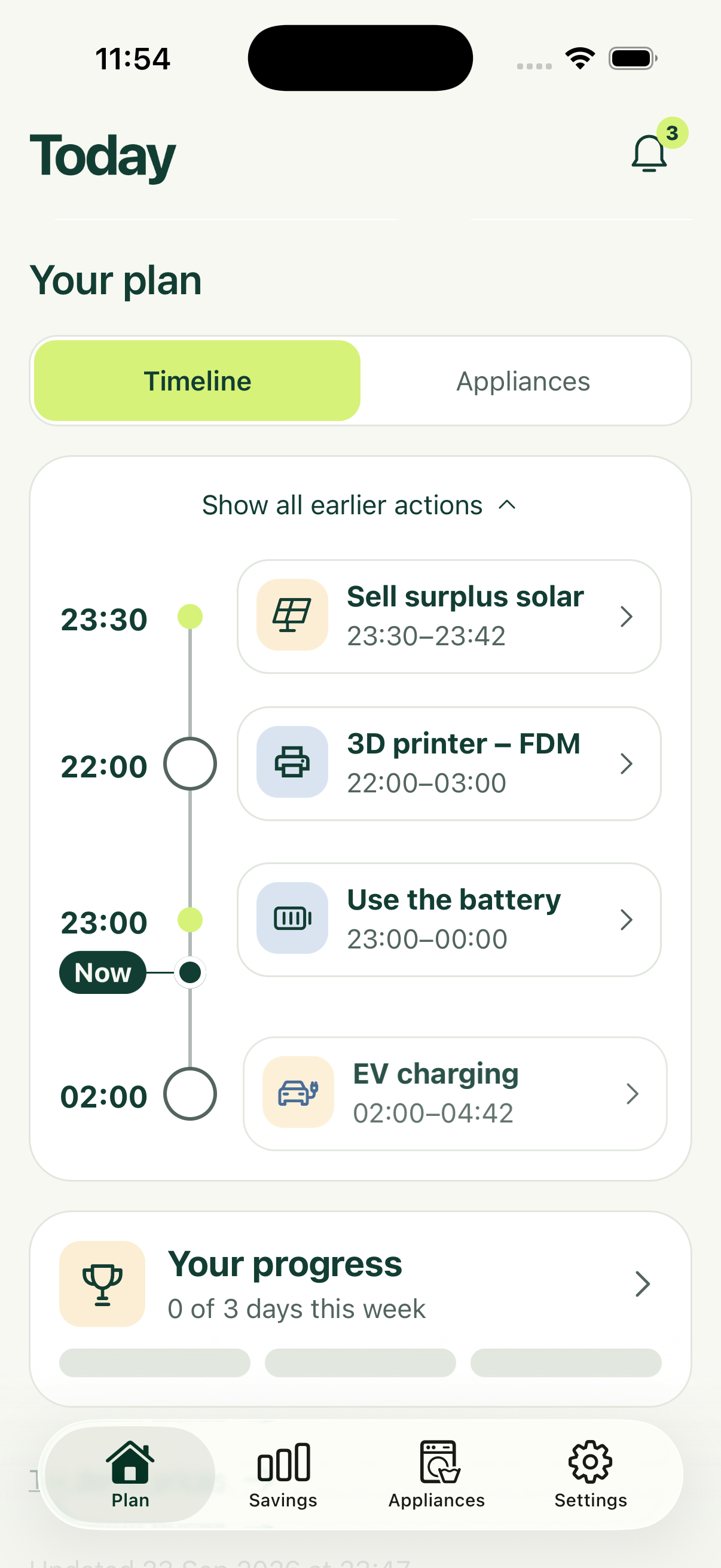721x1568 pixels.
Task: Switch plan view to Appliances segment
Action: click(x=523, y=380)
